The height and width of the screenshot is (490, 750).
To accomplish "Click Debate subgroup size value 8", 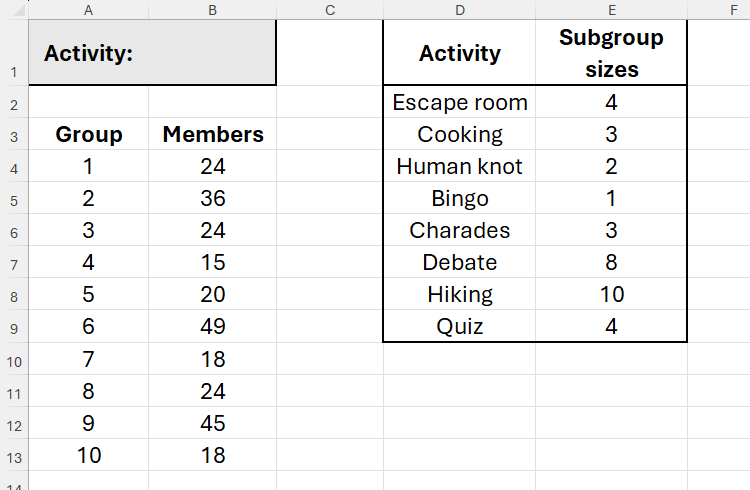I will pos(611,262).
